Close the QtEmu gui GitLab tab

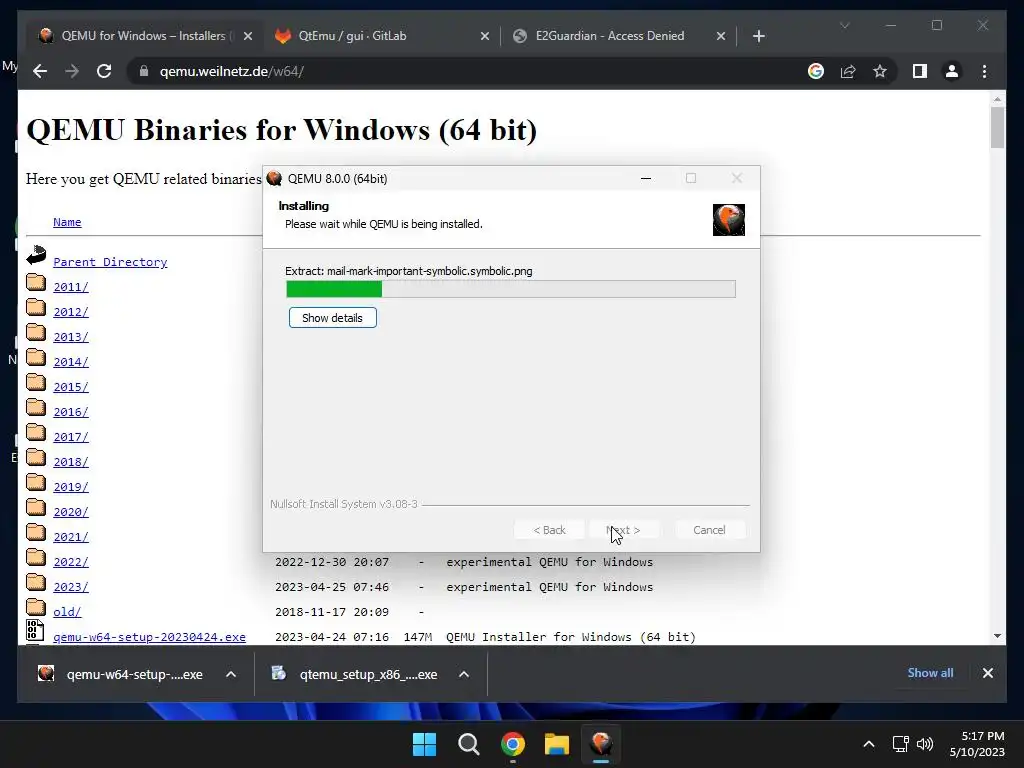485,36
